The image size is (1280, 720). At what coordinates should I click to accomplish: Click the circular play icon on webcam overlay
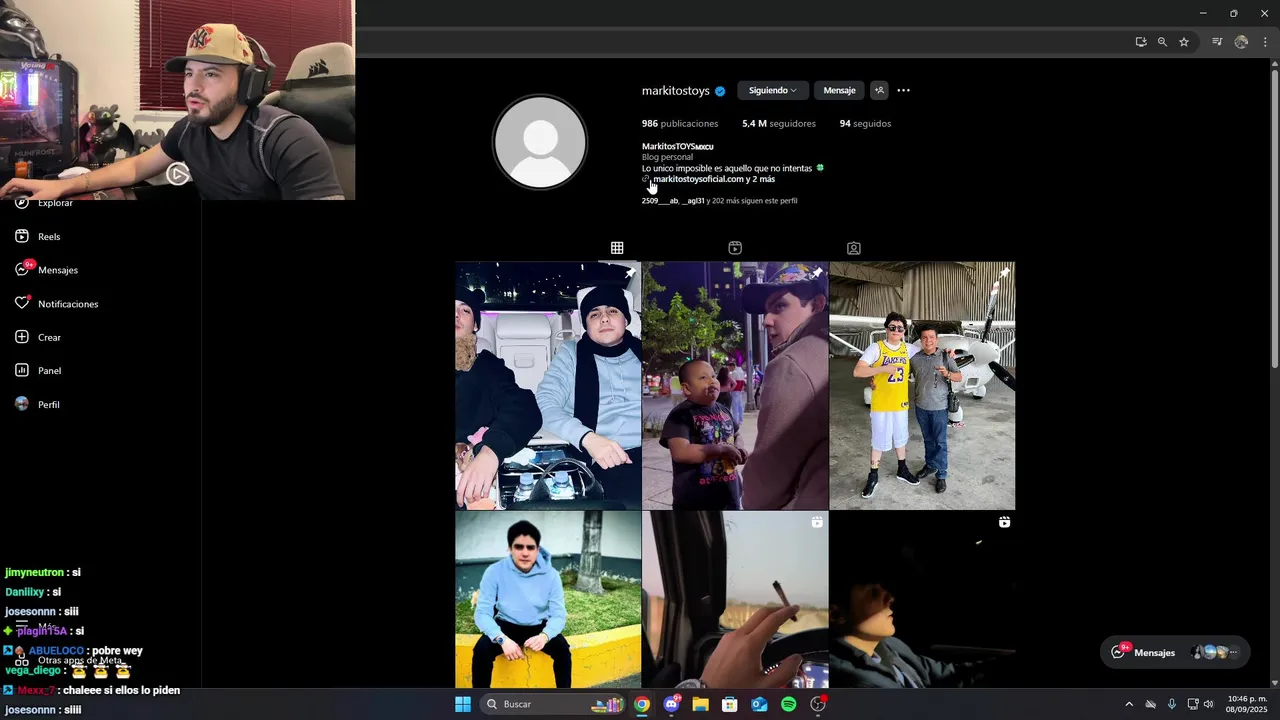[x=177, y=175]
